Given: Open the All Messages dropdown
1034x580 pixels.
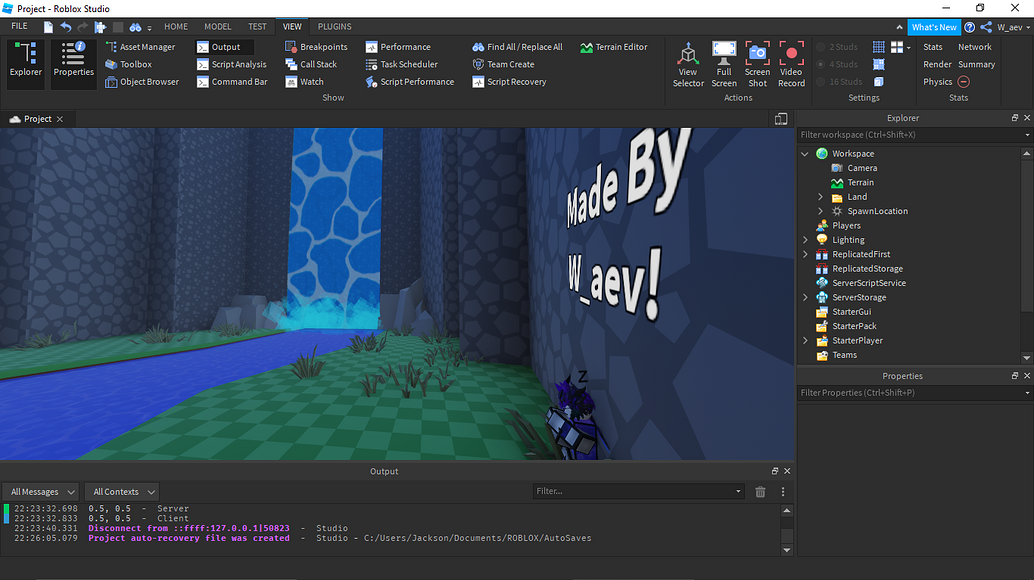Looking at the screenshot, I should (x=40, y=491).
